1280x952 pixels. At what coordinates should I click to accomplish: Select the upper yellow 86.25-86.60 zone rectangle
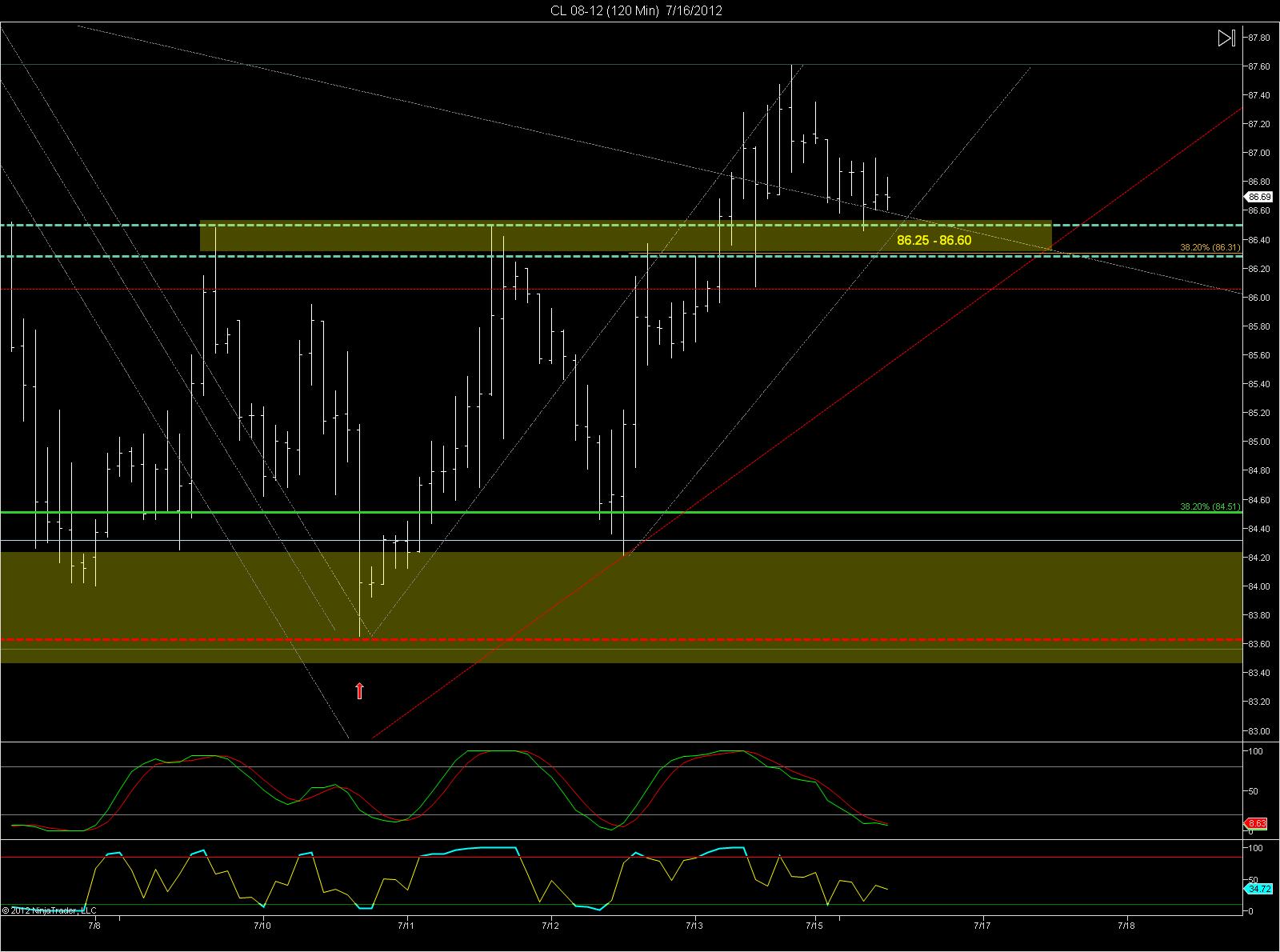click(625, 235)
